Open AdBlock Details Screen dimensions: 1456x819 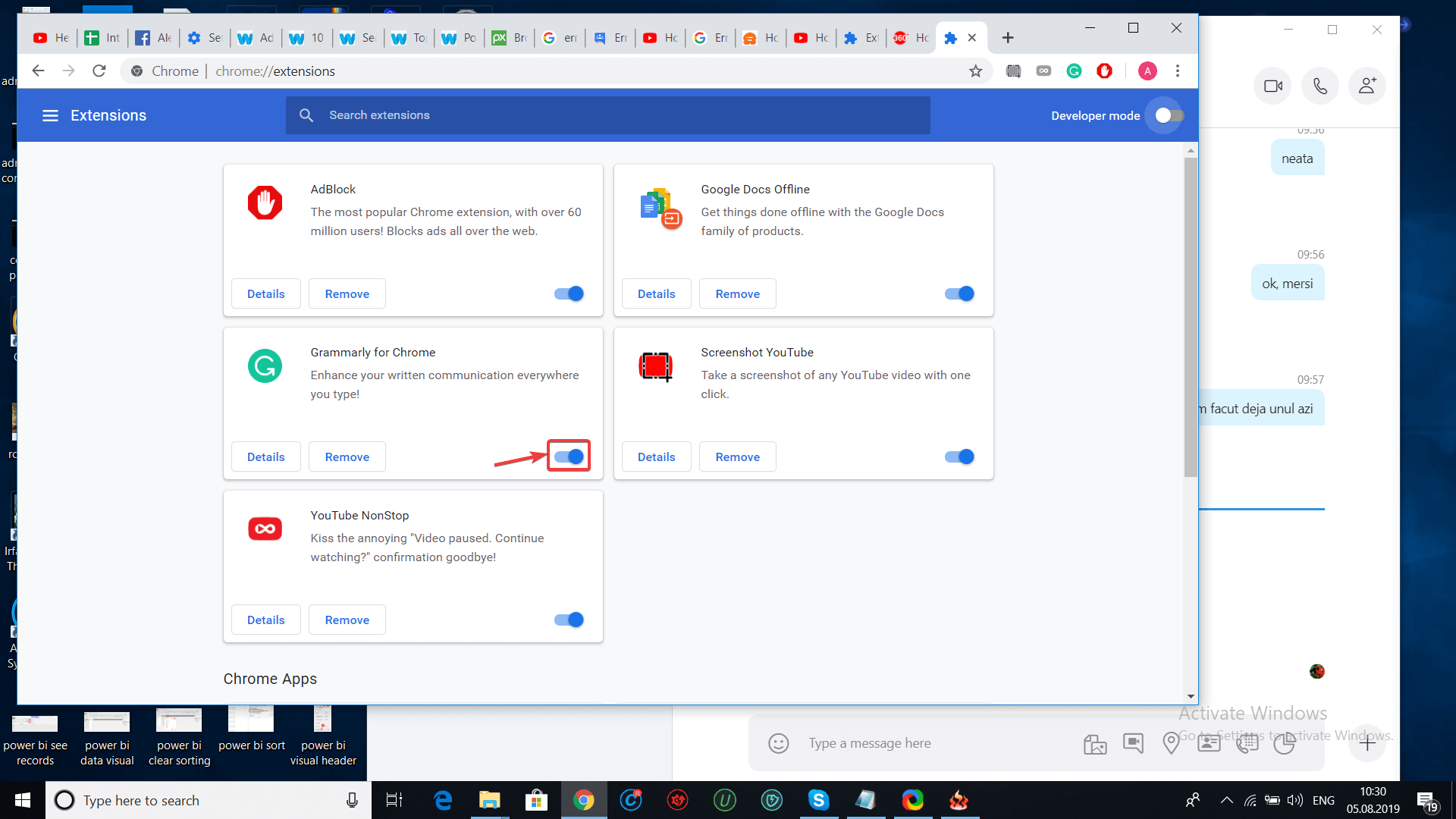[266, 293]
